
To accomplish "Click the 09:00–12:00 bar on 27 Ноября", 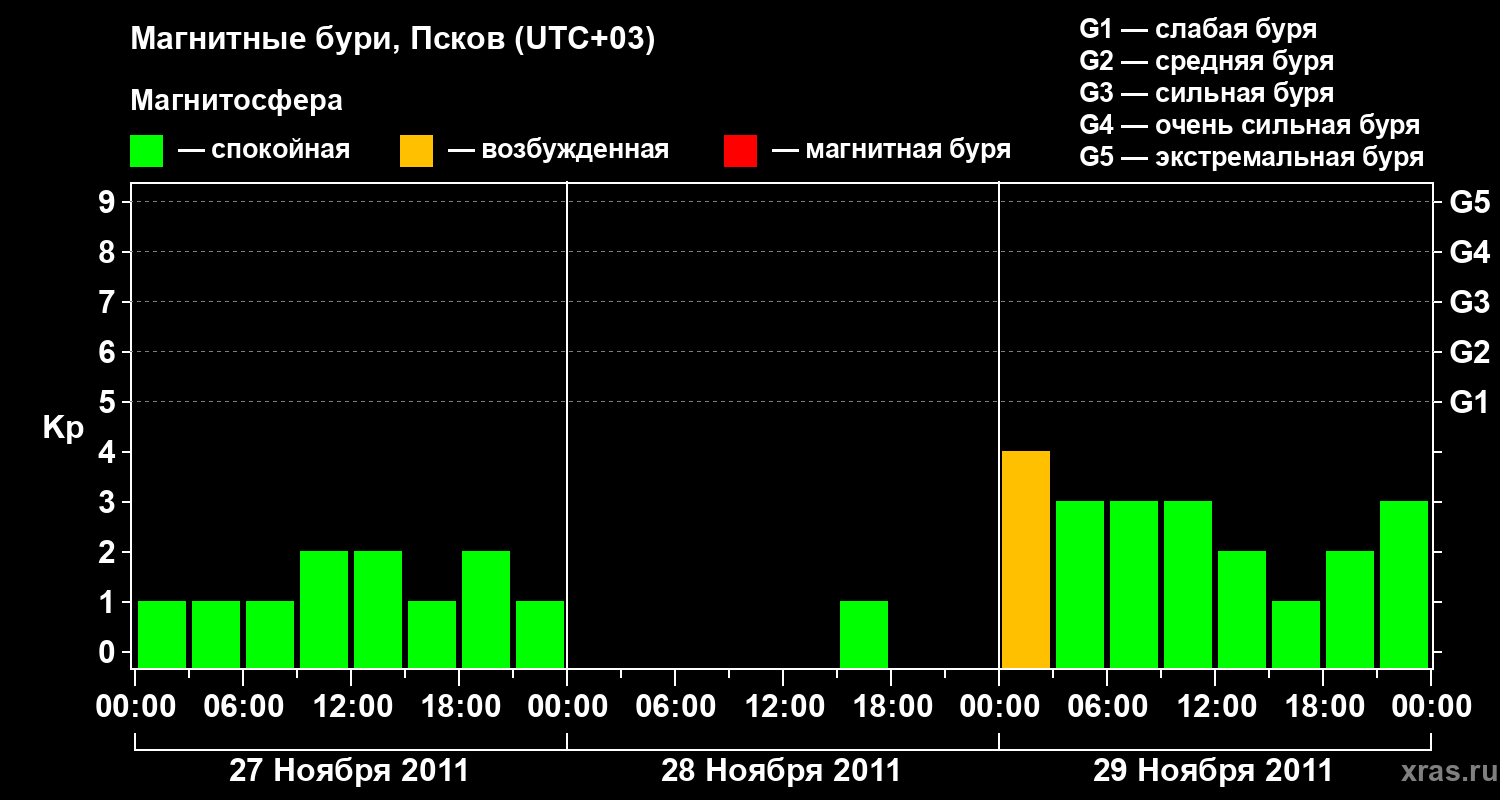I will point(324,609).
